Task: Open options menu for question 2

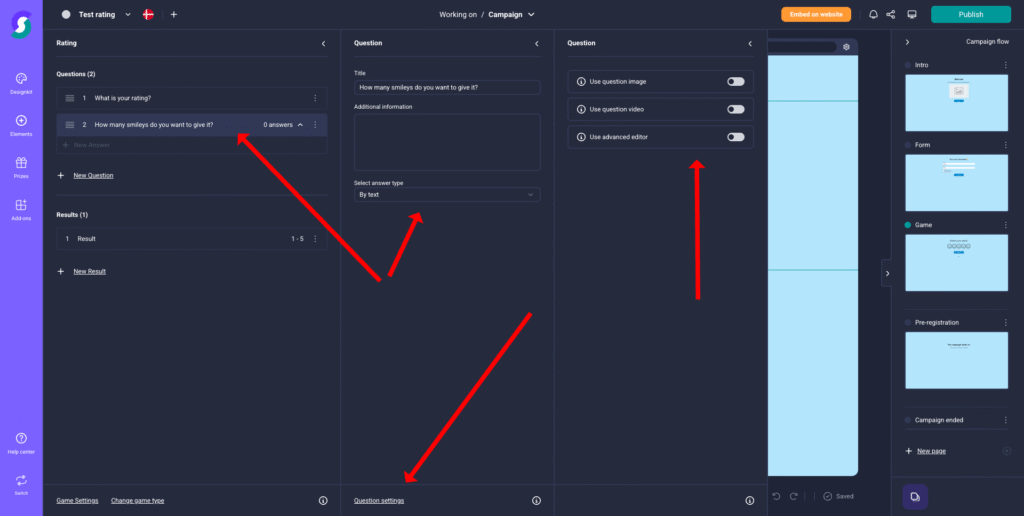Action: point(315,125)
